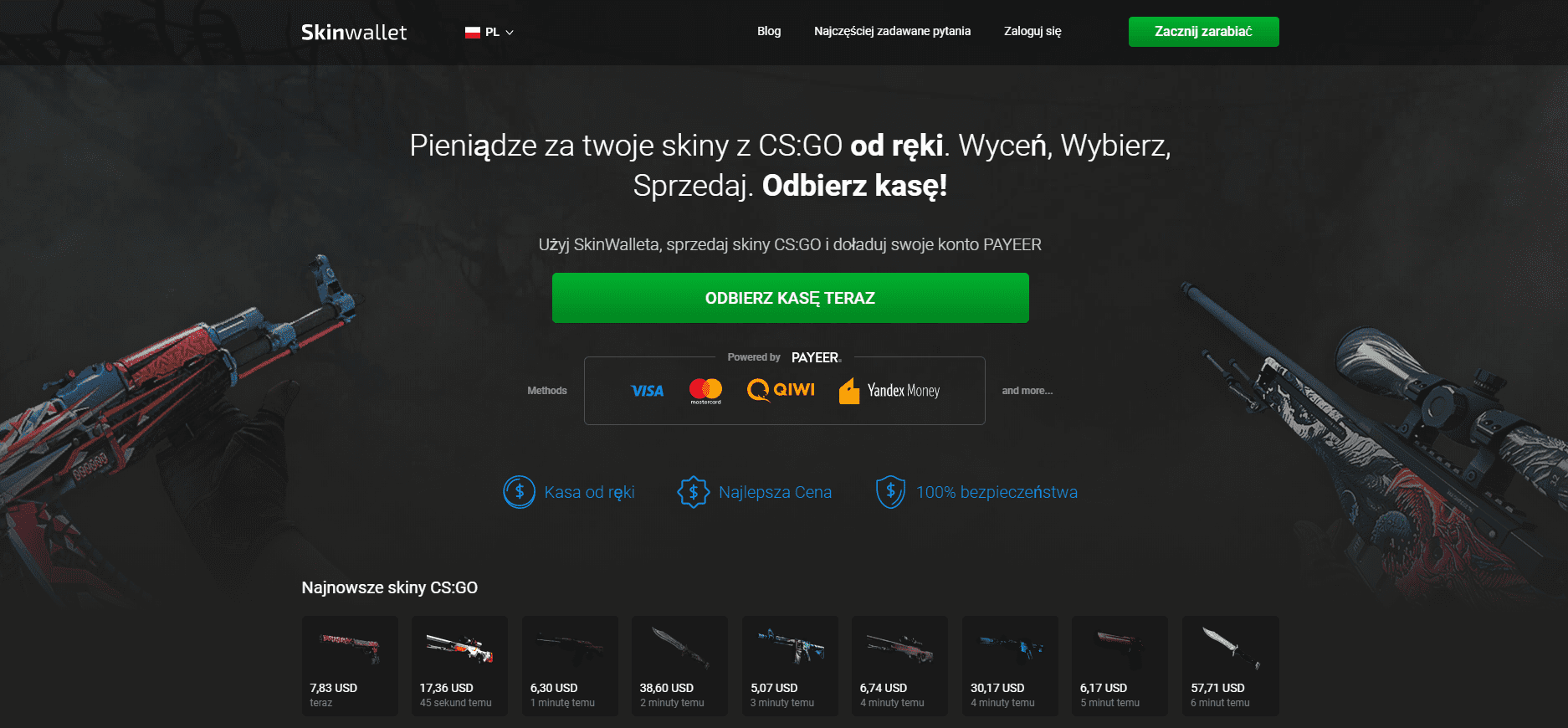This screenshot has width=1568, height=728.
Task: Open the Blog menu item
Action: [x=769, y=31]
